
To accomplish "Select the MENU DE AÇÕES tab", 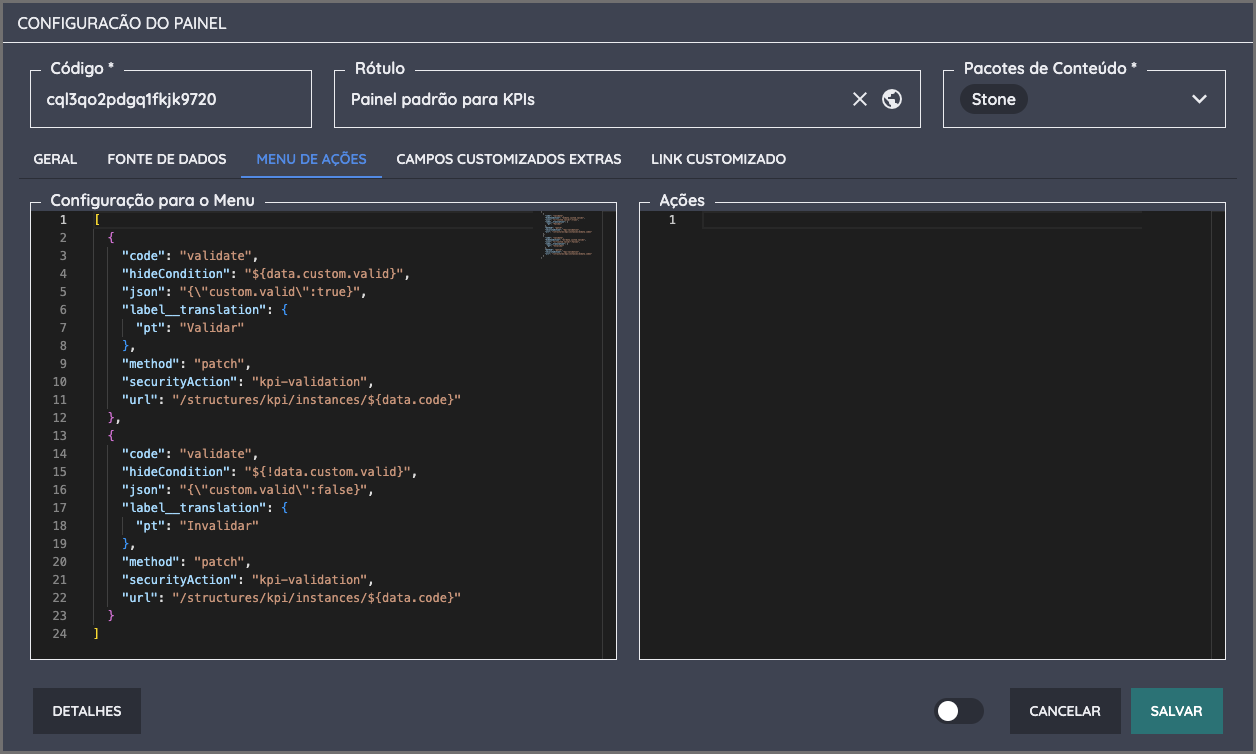I will pyautogui.click(x=311, y=159).
